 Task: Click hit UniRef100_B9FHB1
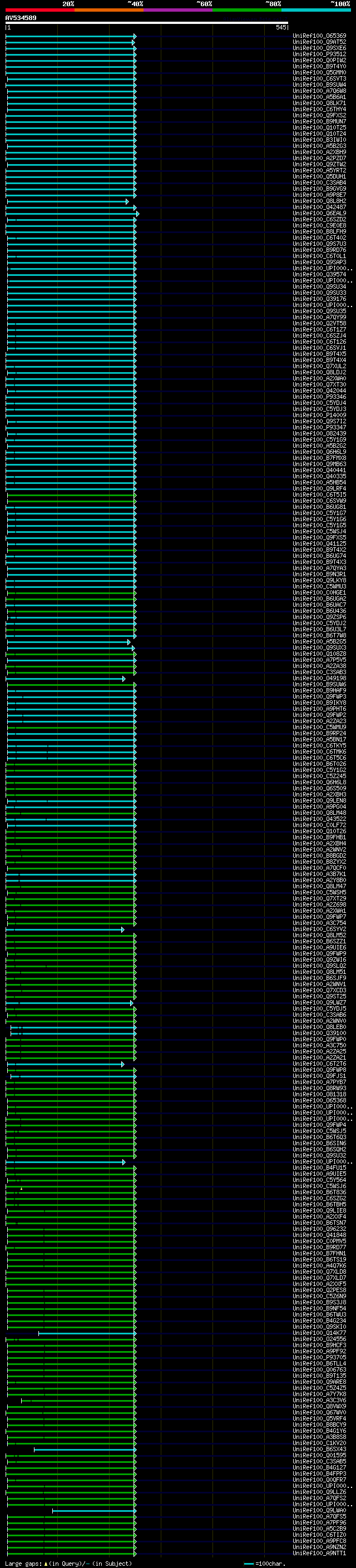tap(319, 838)
